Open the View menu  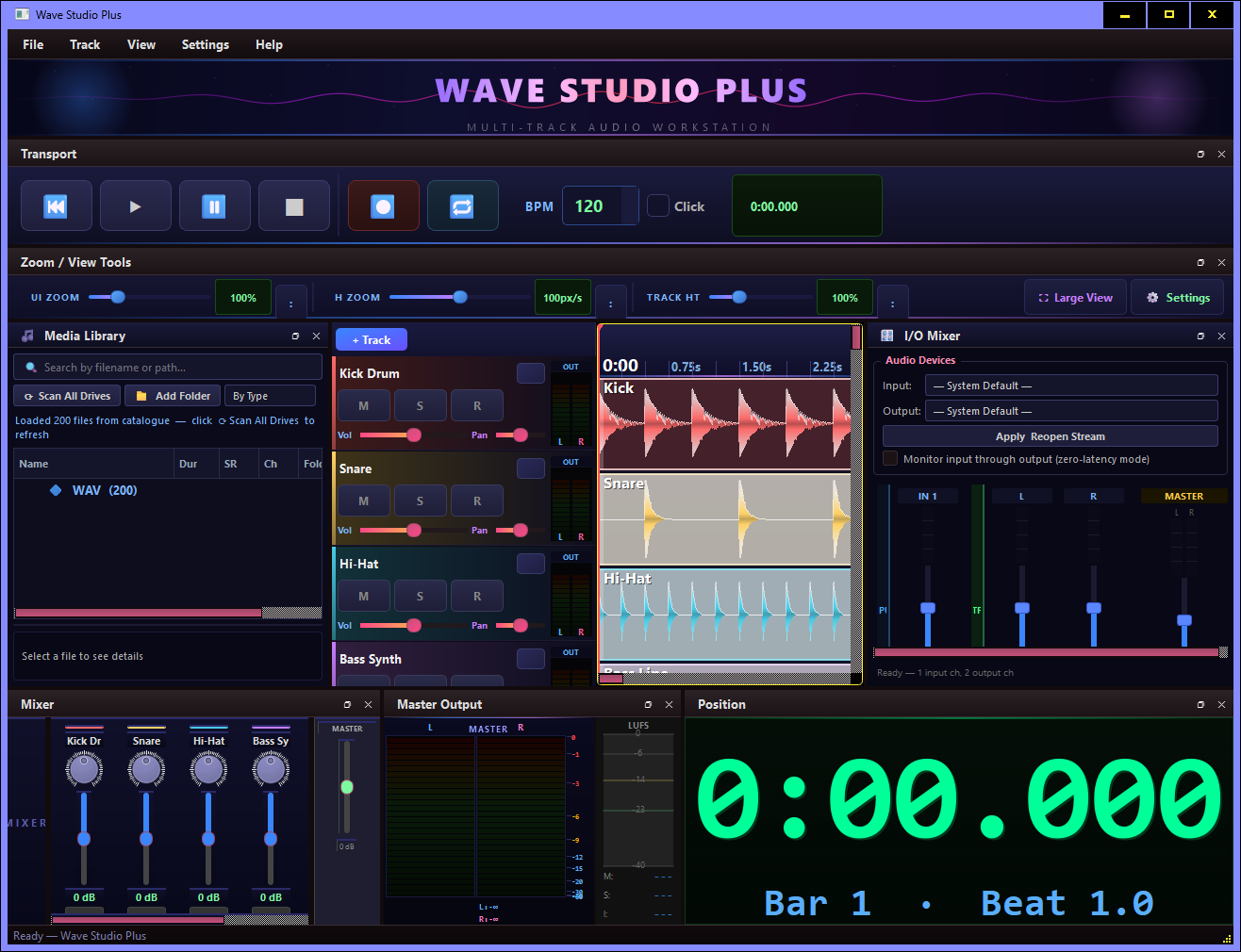coord(141,44)
